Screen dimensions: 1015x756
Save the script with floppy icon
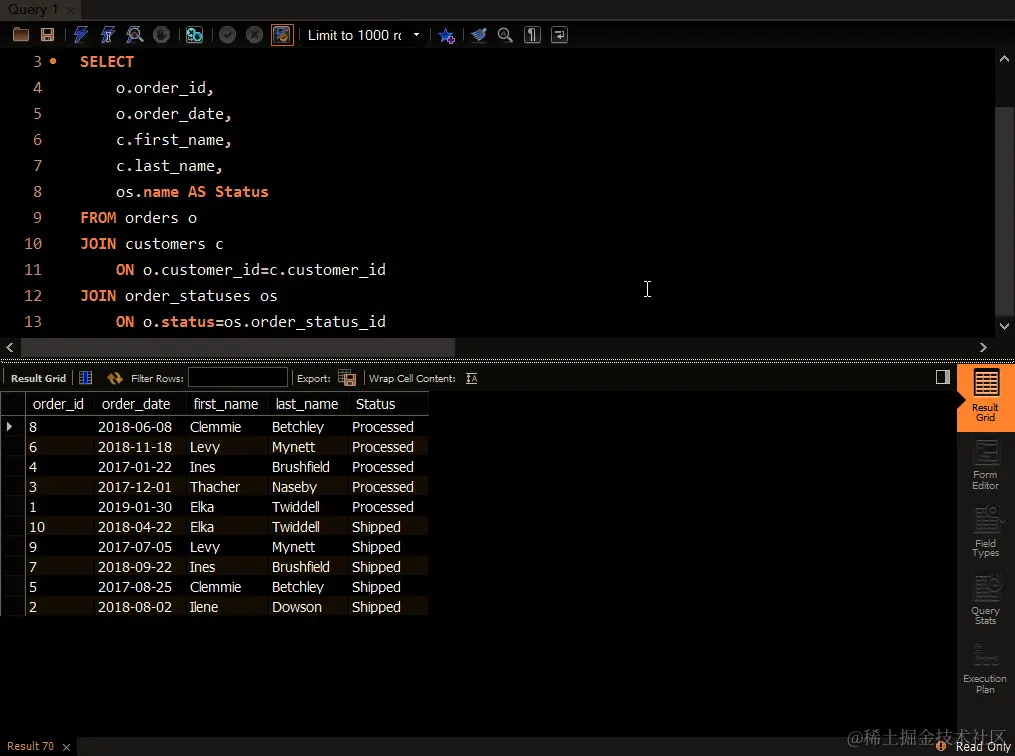[47, 35]
